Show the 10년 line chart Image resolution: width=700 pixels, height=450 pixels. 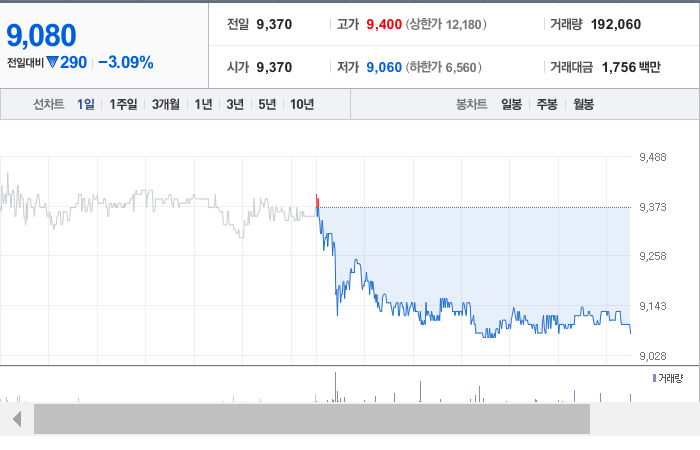coord(302,104)
